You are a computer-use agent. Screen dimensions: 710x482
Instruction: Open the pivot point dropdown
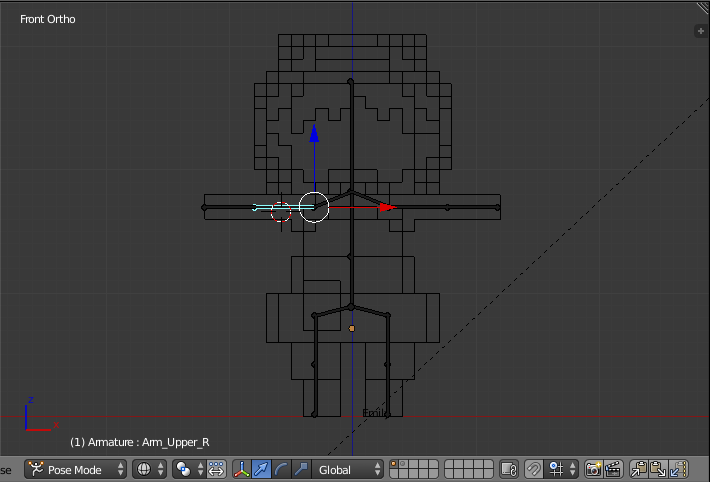coord(189,469)
